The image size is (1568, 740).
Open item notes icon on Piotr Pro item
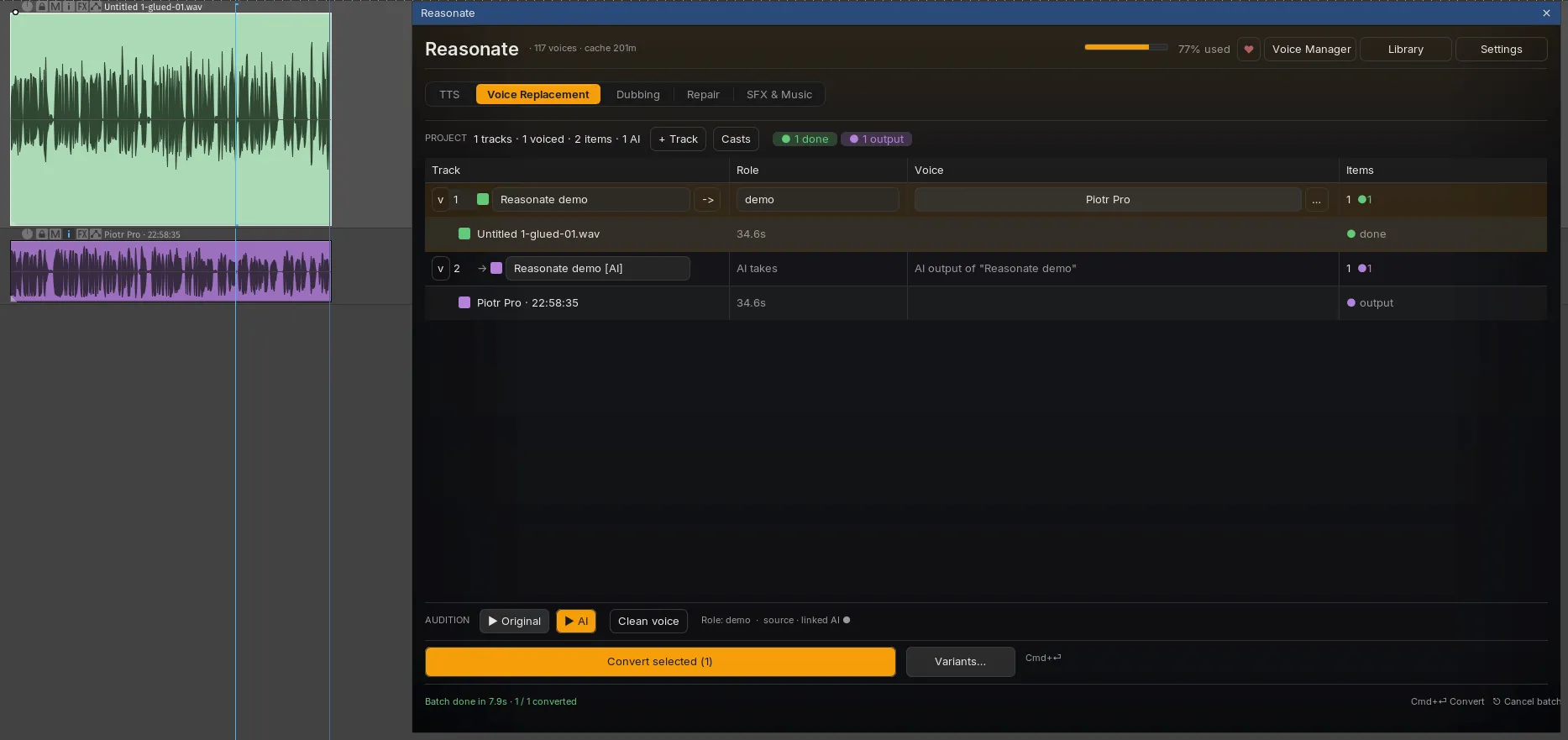click(69, 234)
